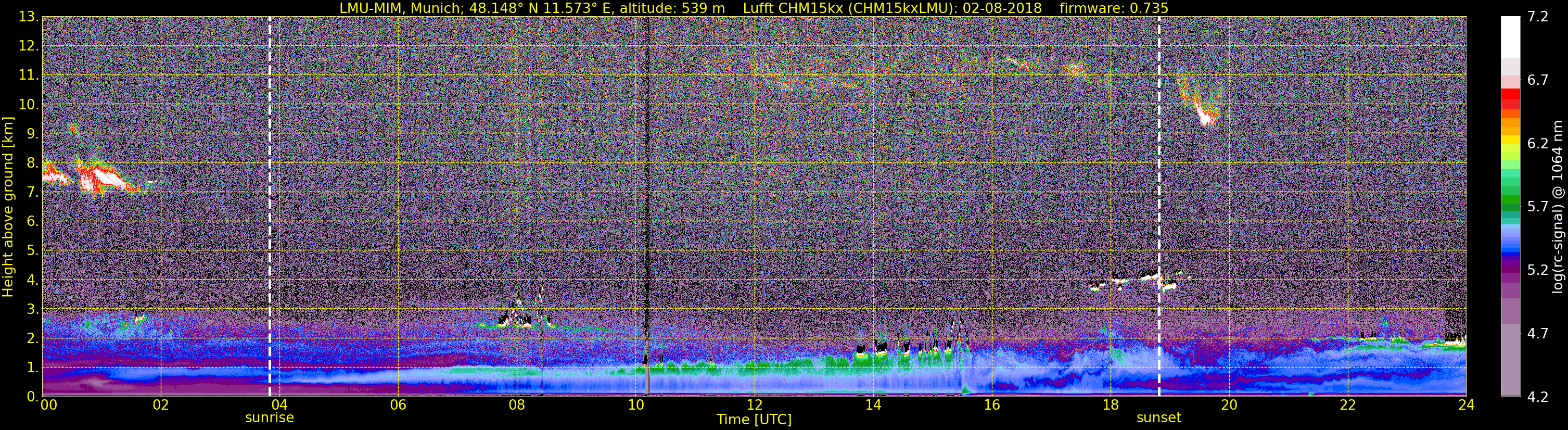Click the time axis tick label 16
This screenshot has height=430, width=1568.
[x=991, y=405]
